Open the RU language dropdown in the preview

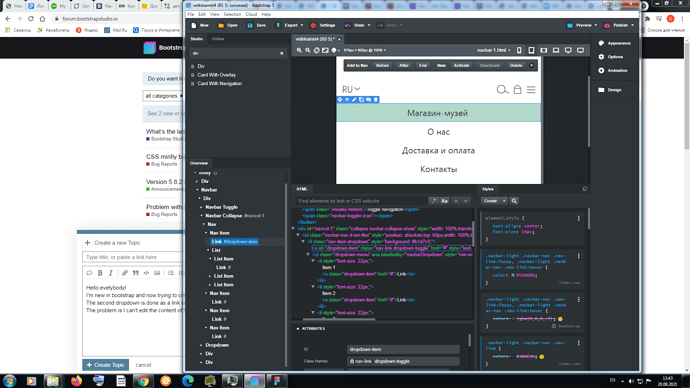pyautogui.click(x=351, y=90)
